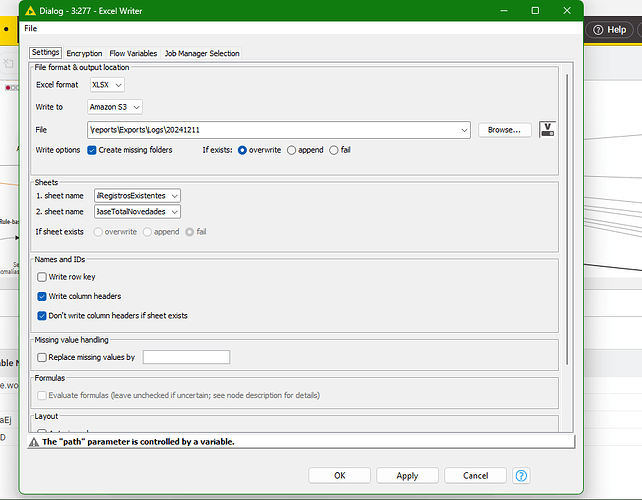Image resolution: width=642 pixels, height=500 pixels.
Task: Click the settings panel vertical scrollbar
Action: point(567,219)
